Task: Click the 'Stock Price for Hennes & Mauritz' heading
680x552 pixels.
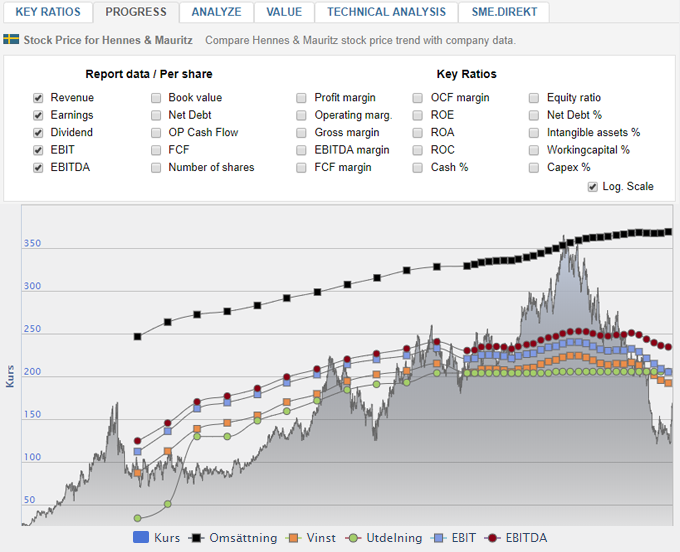Action: (x=108, y=40)
